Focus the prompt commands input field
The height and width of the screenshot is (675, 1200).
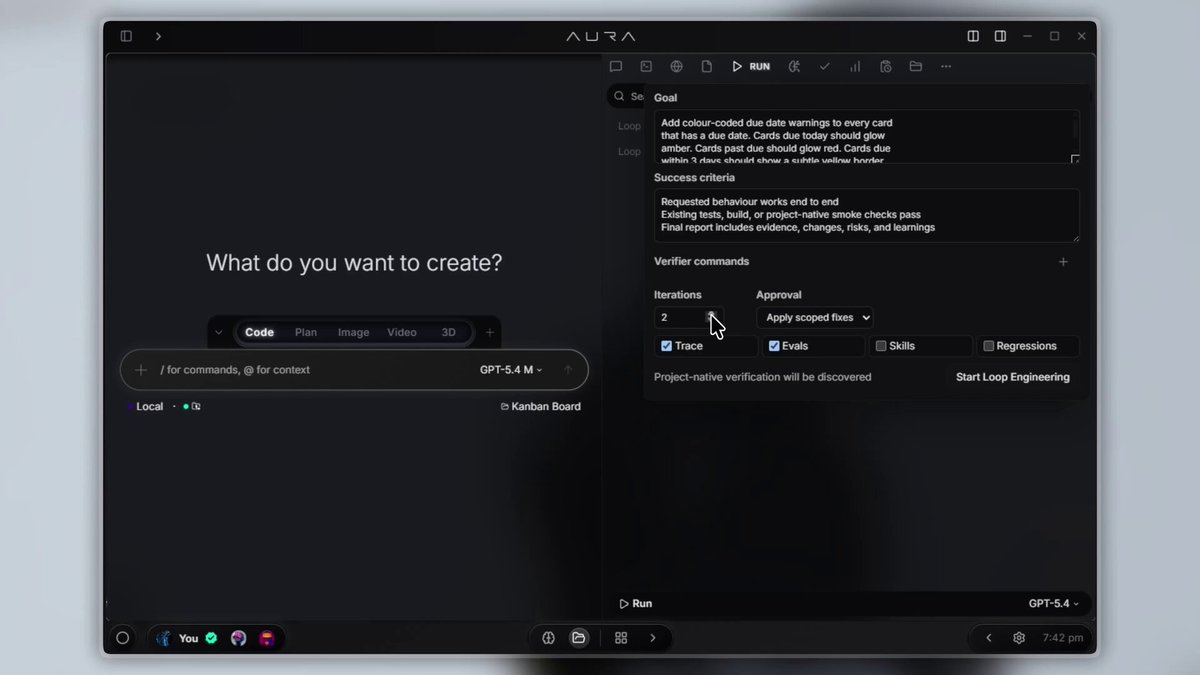point(315,370)
